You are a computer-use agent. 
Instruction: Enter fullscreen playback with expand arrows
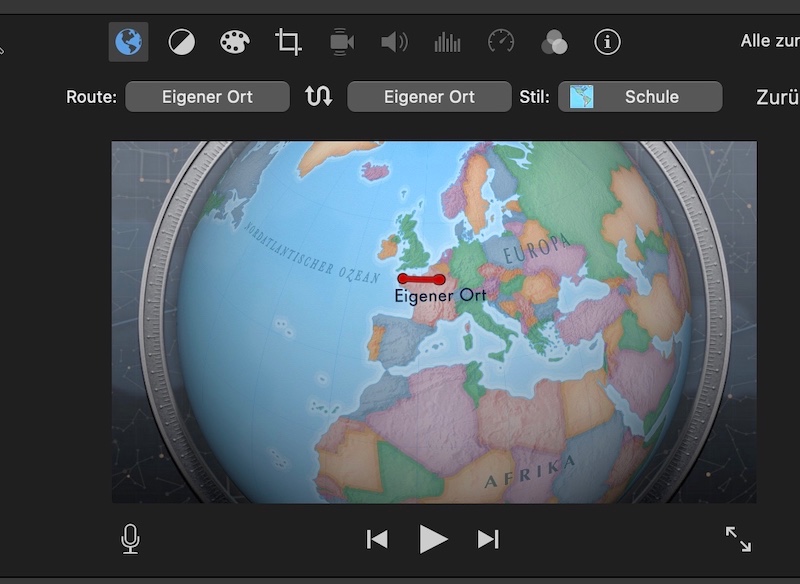pos(738,539)
